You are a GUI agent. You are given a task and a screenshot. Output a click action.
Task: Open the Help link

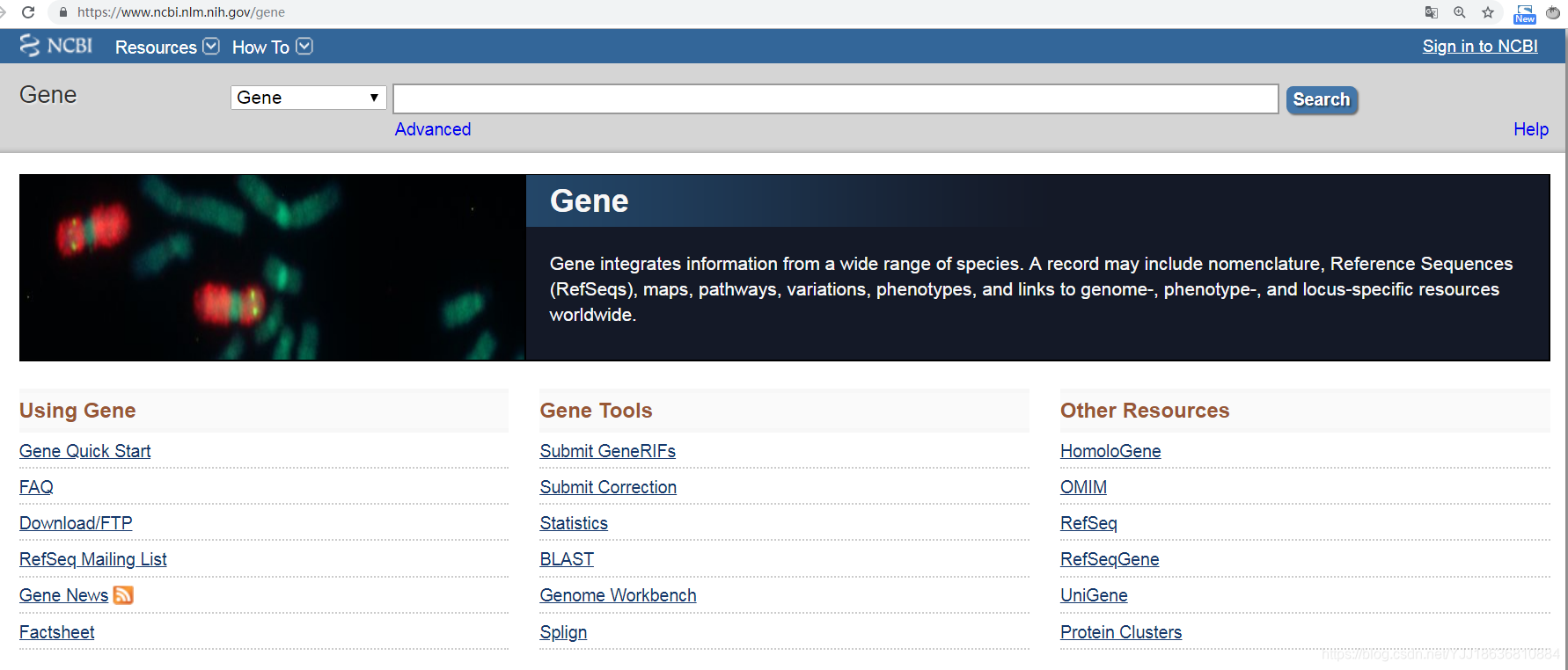point(1531,129)
